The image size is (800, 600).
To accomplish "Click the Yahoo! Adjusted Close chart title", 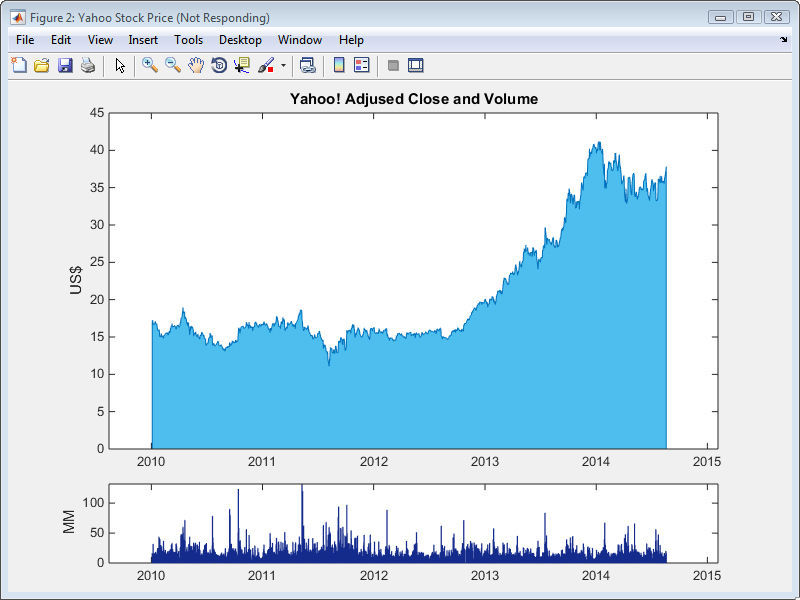I will tap(413, 99).
